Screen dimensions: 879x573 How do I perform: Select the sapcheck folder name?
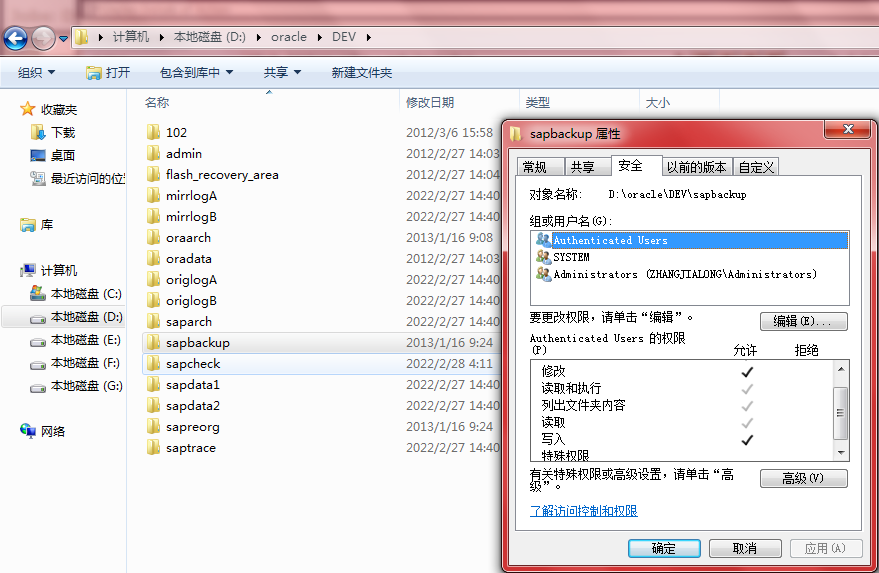coord(193,363)
